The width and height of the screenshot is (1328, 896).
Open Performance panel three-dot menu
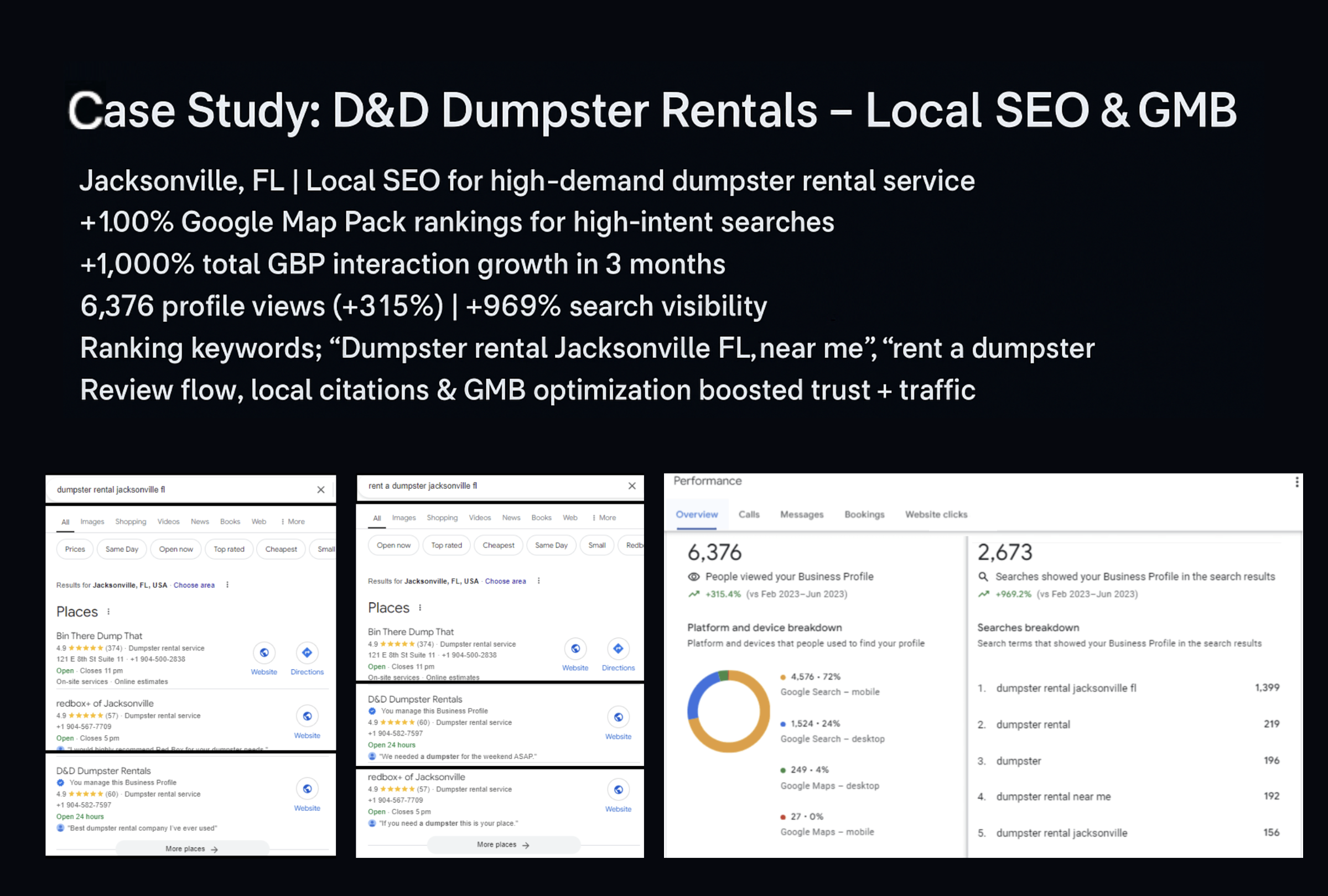pyautogui.click(x=1297, y=482)
